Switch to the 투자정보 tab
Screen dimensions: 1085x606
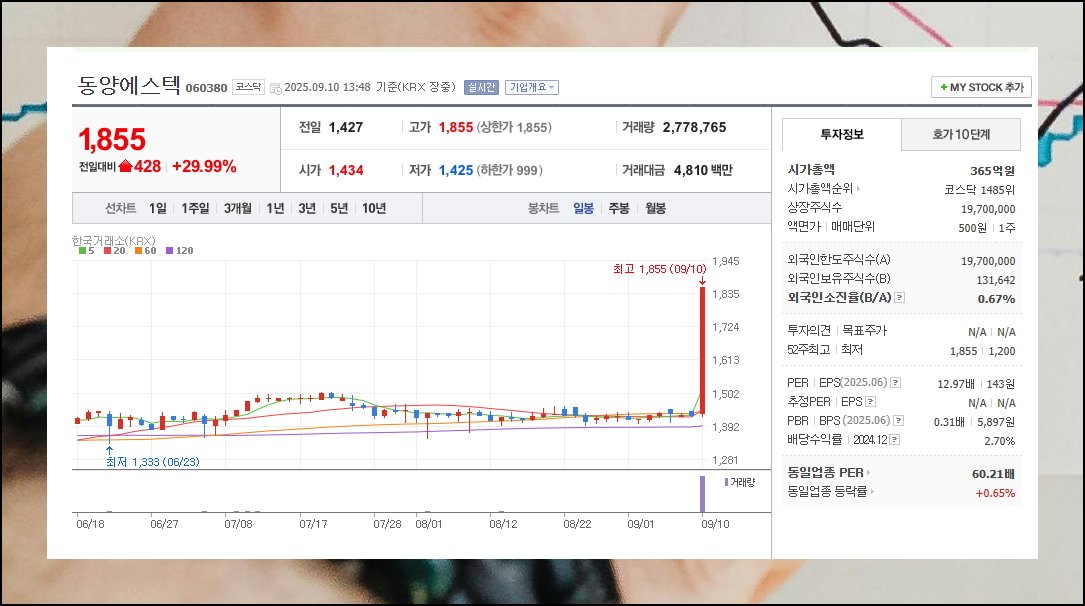[841, 134]
